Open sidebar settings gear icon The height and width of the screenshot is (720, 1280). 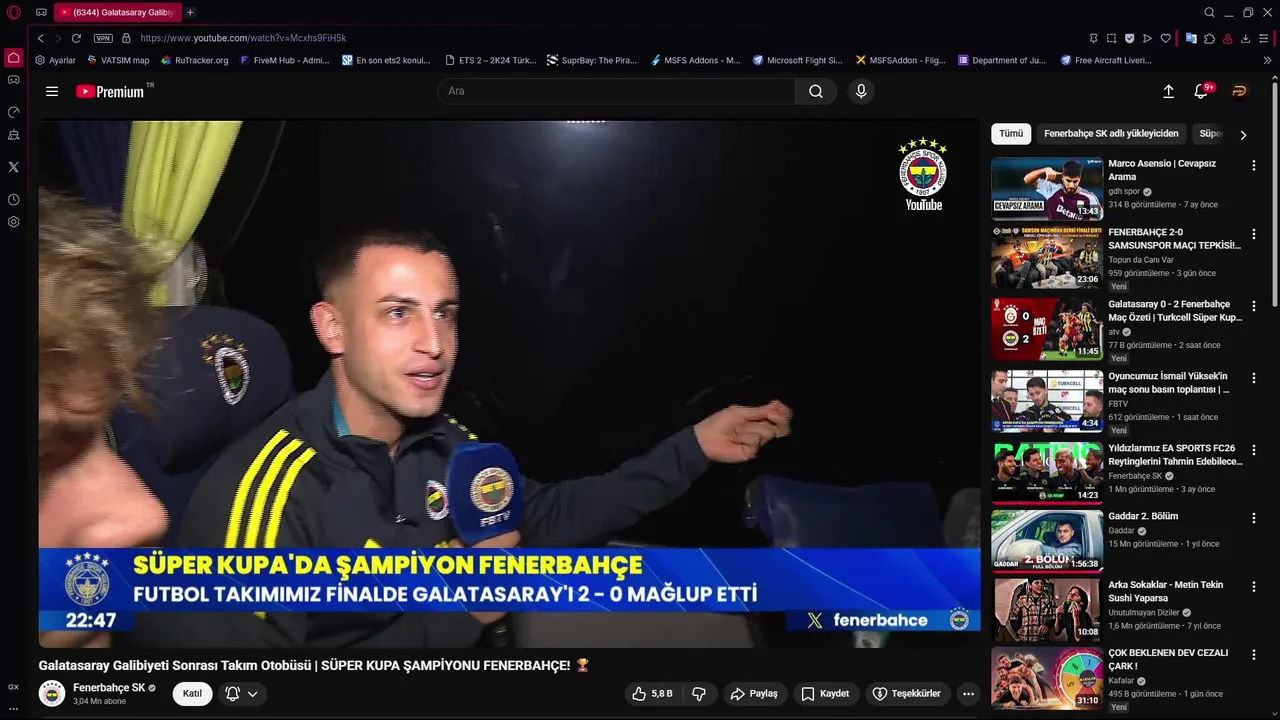point(14,222)
